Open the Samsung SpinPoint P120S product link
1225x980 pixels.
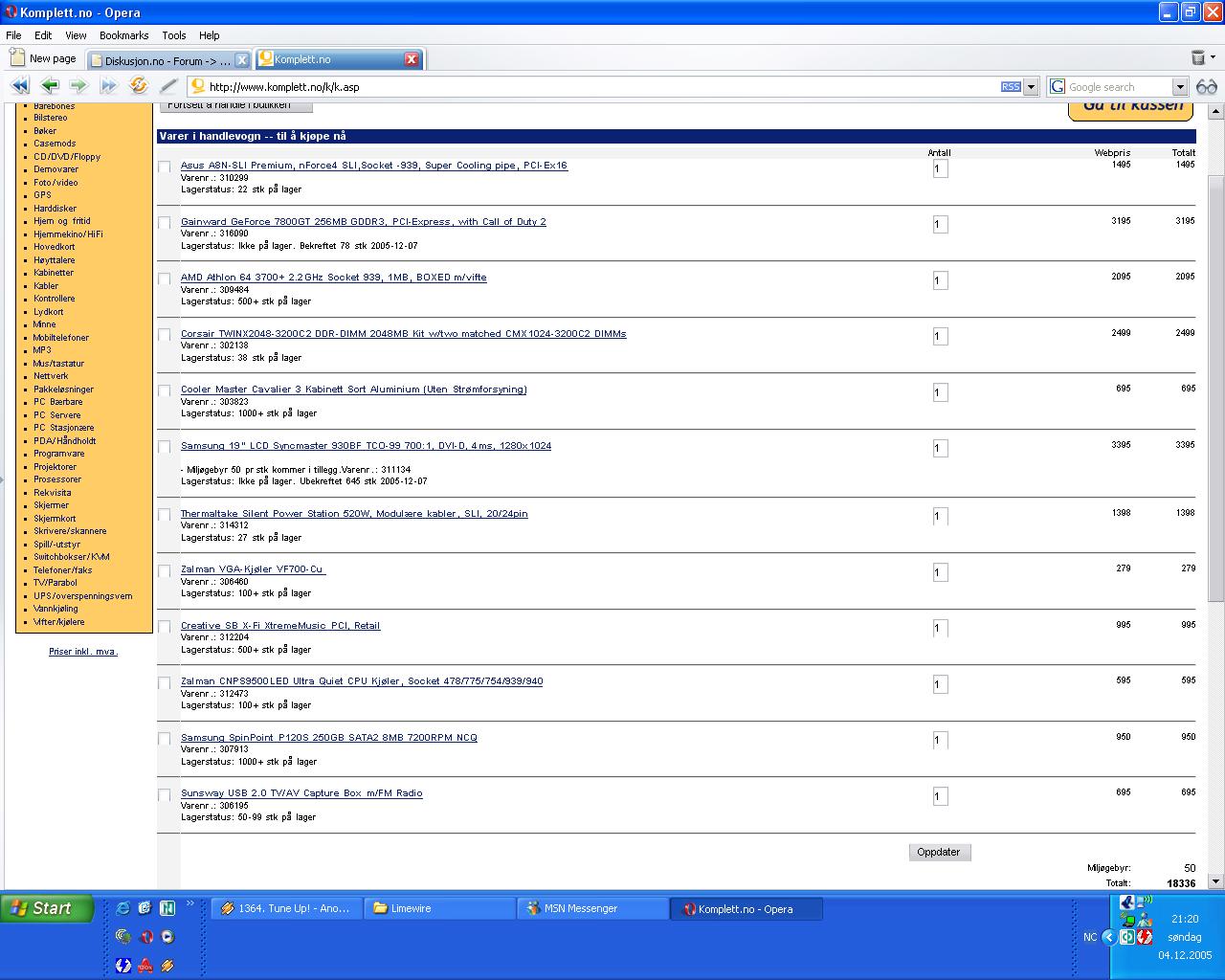coord(329,738)
